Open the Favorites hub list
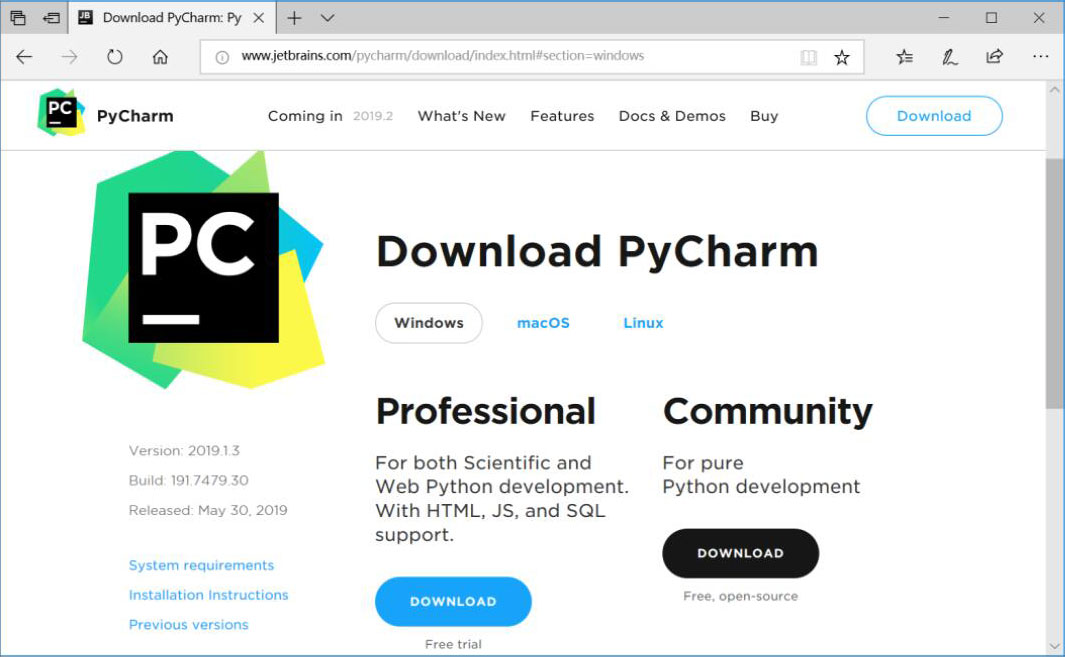 904,57
